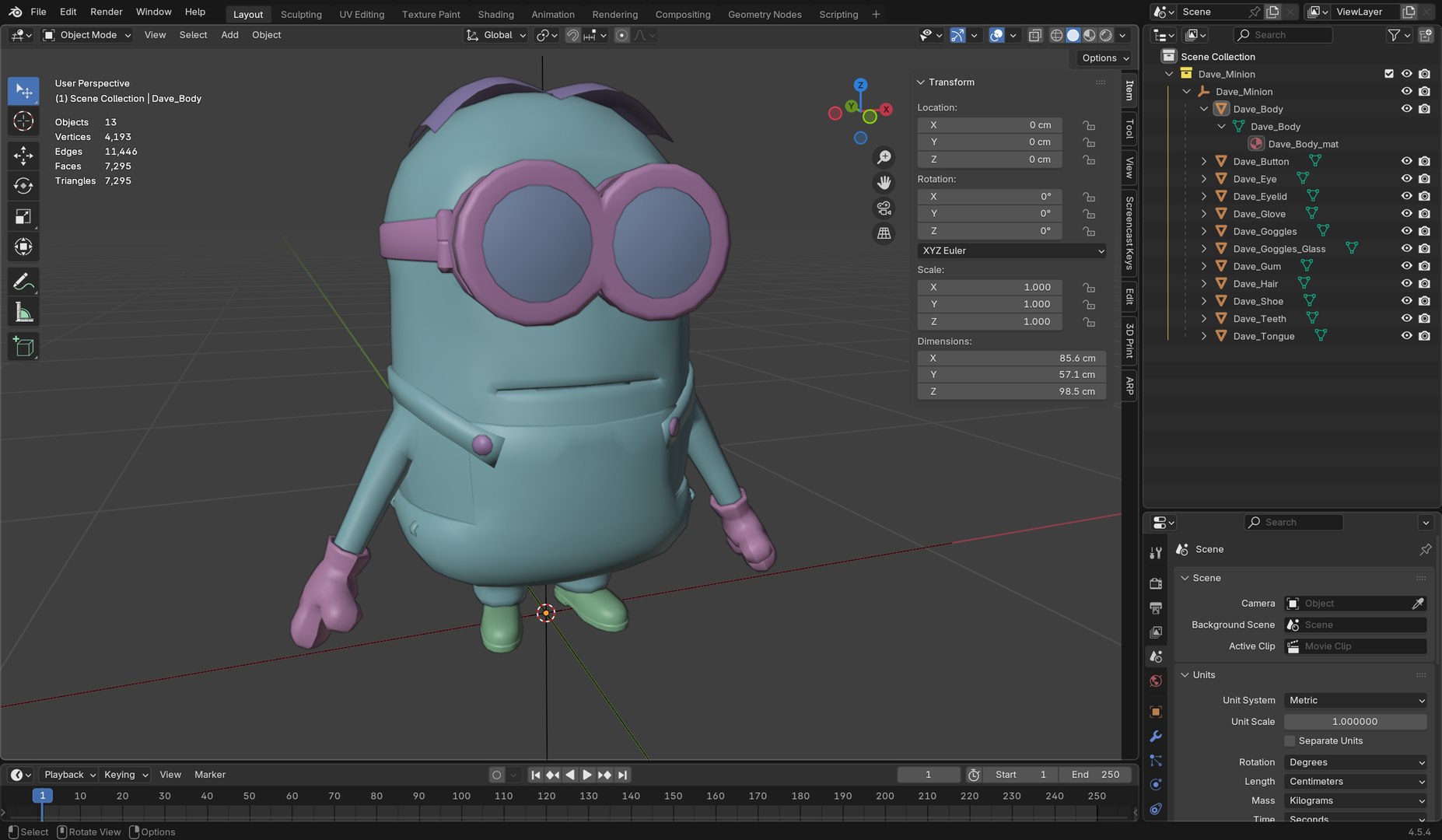
Task: Click the outliner Search field
Action: click(x=1283, y=35)
